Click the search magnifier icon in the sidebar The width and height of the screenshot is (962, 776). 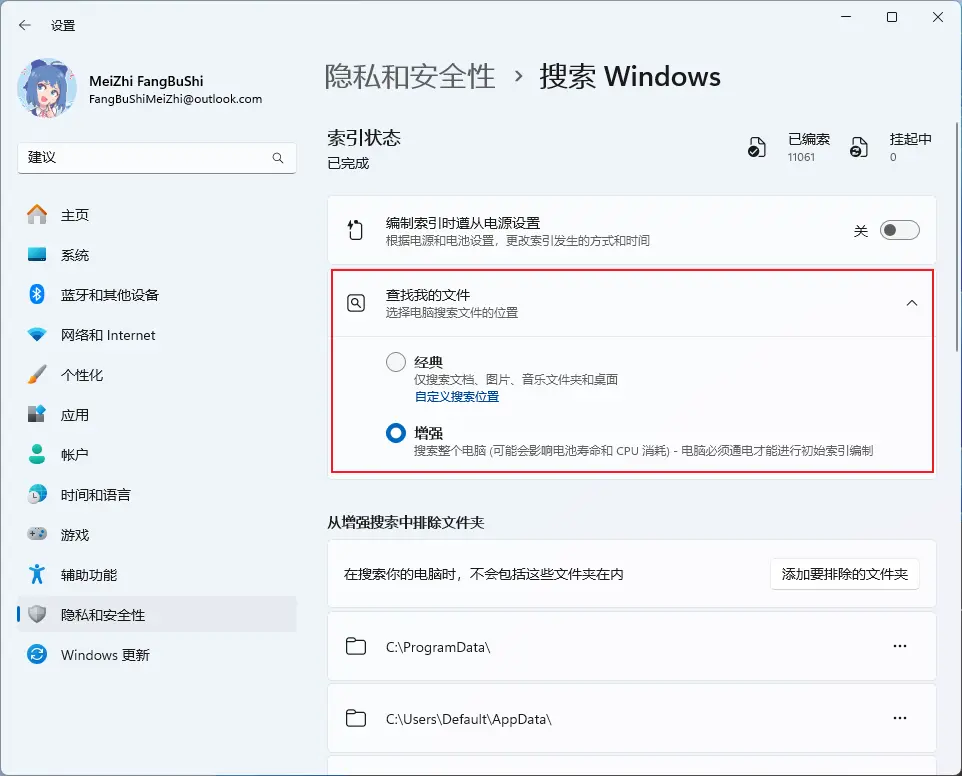click(x=278, y=158)
